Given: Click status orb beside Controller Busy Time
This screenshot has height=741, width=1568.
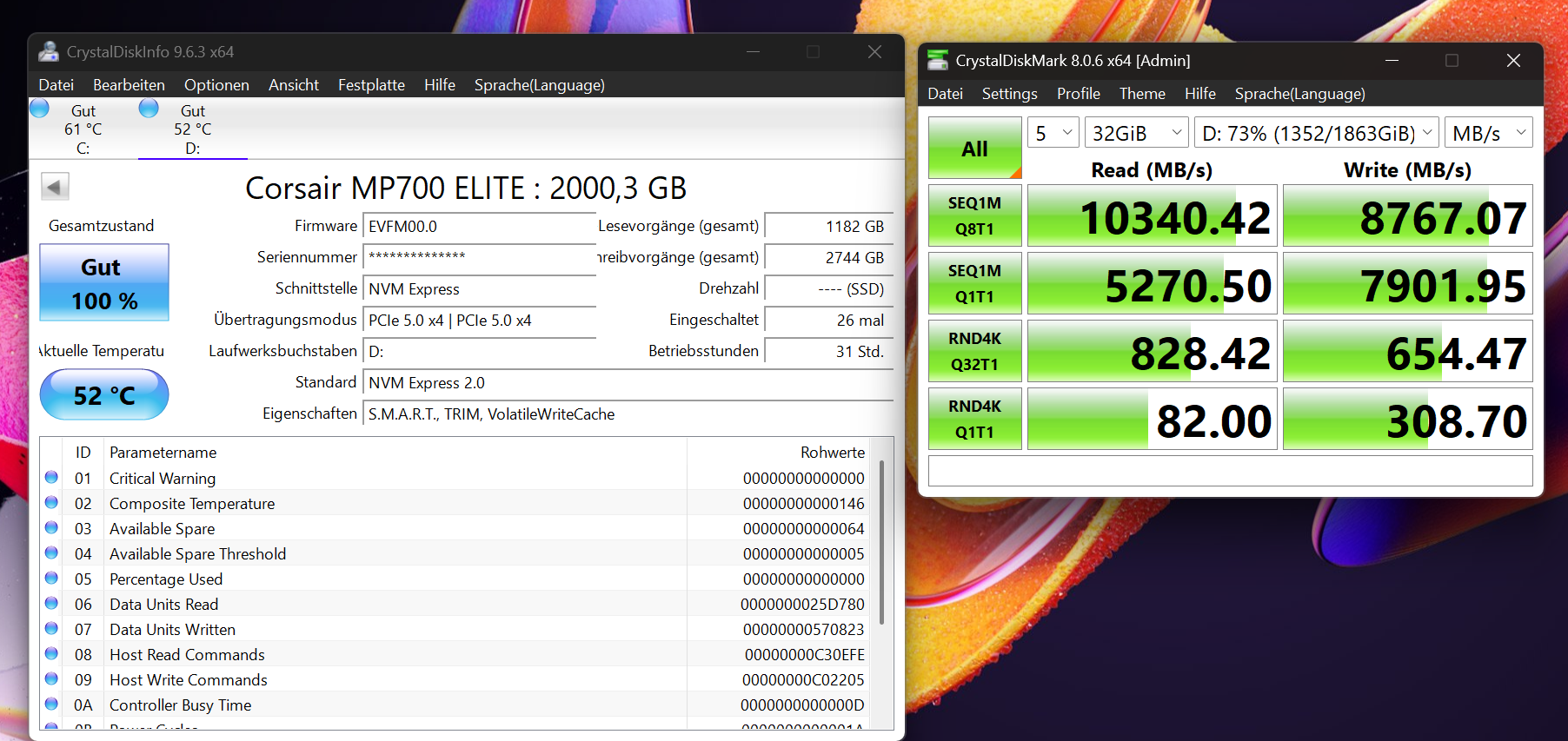Looking at the screenshot, I should coord(51,704).
